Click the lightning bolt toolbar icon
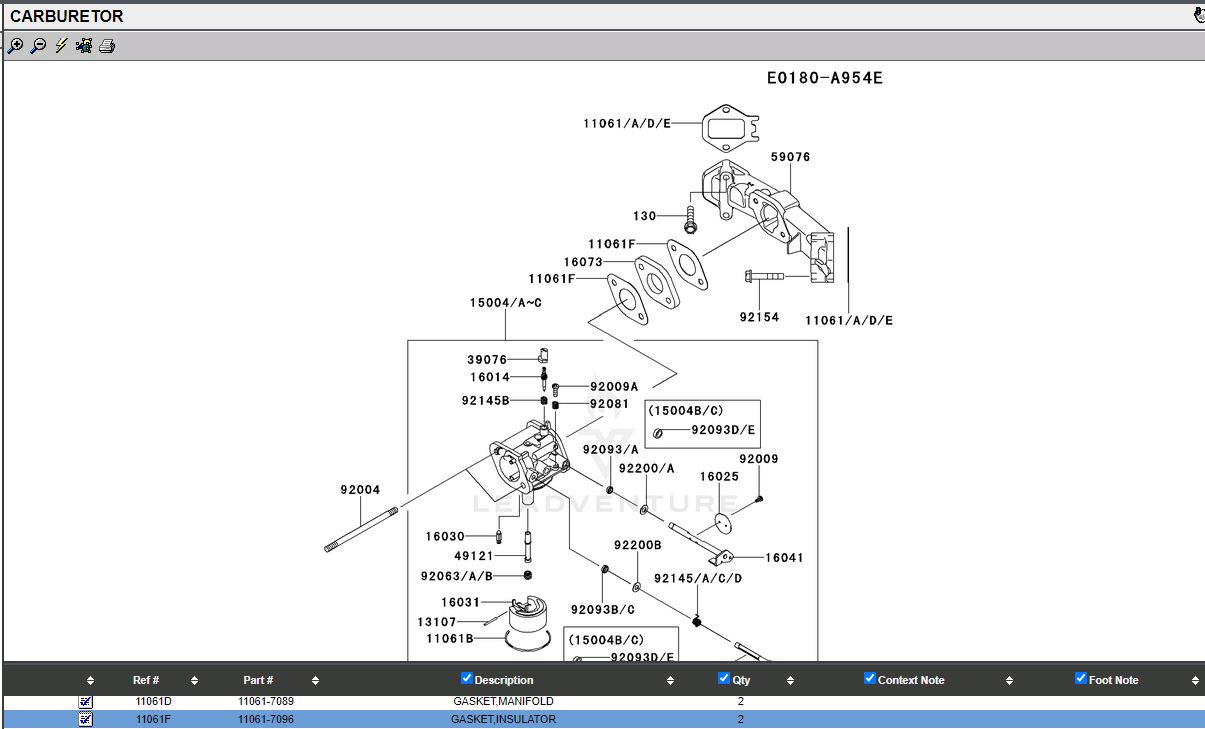The height and width of the screenshot is (729, 1205). [x=61, y=46]
